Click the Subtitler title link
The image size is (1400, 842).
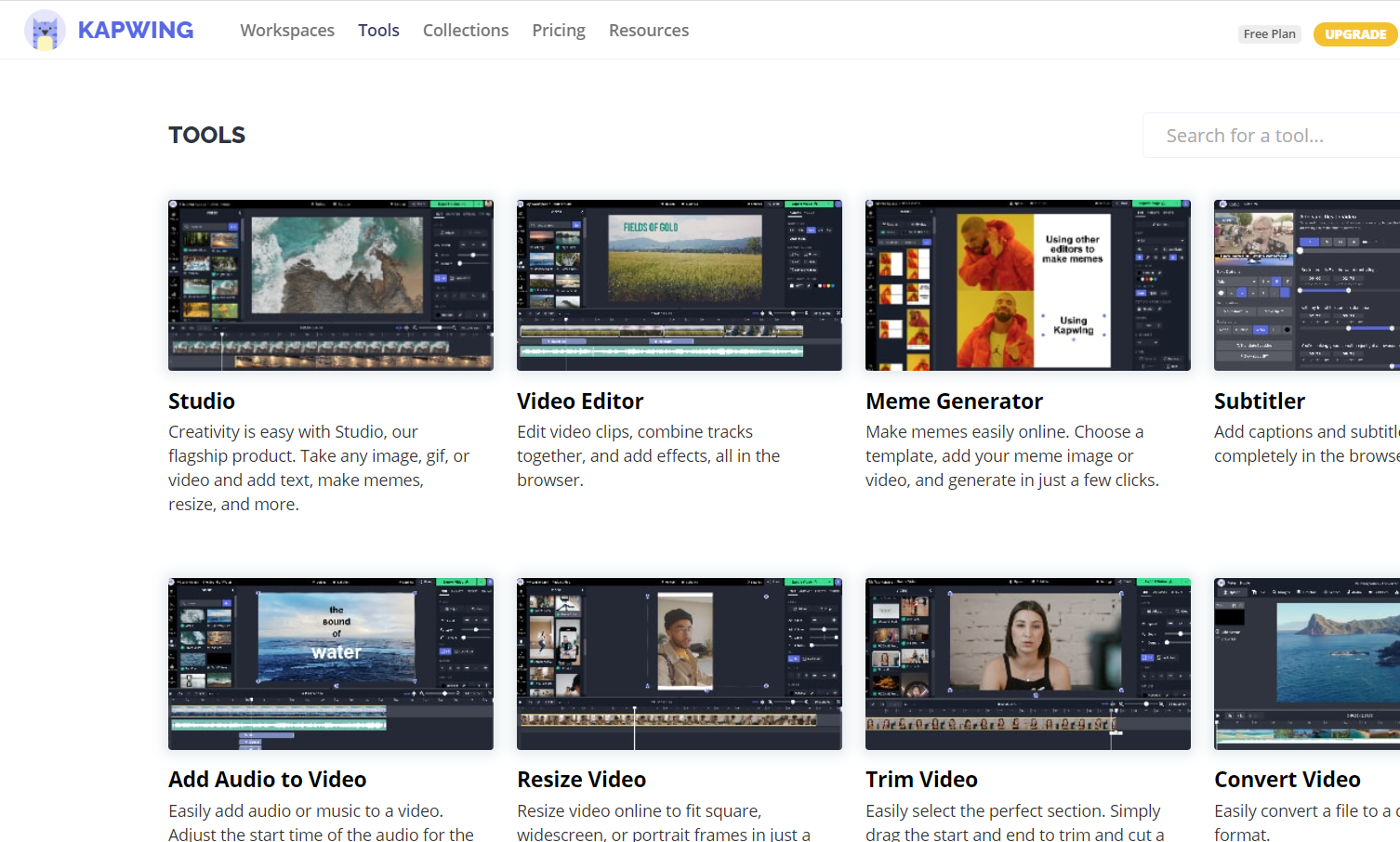point(1260,401)
